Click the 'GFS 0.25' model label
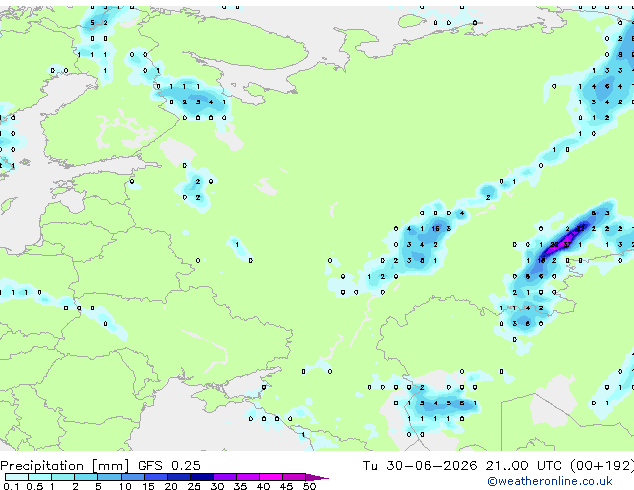Image resolution: width=634 pixels, height=490 pixels. pyautogui.click(x=169, y=466)
